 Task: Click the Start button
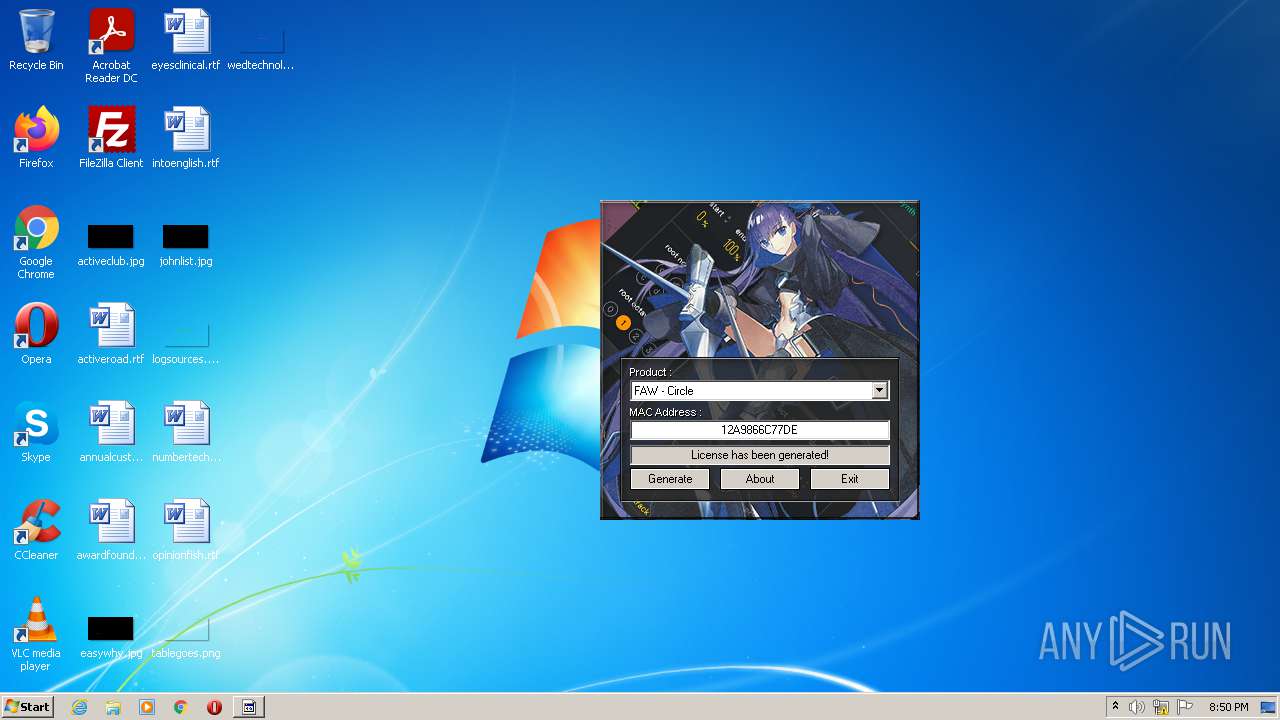[x=27, y=707]
